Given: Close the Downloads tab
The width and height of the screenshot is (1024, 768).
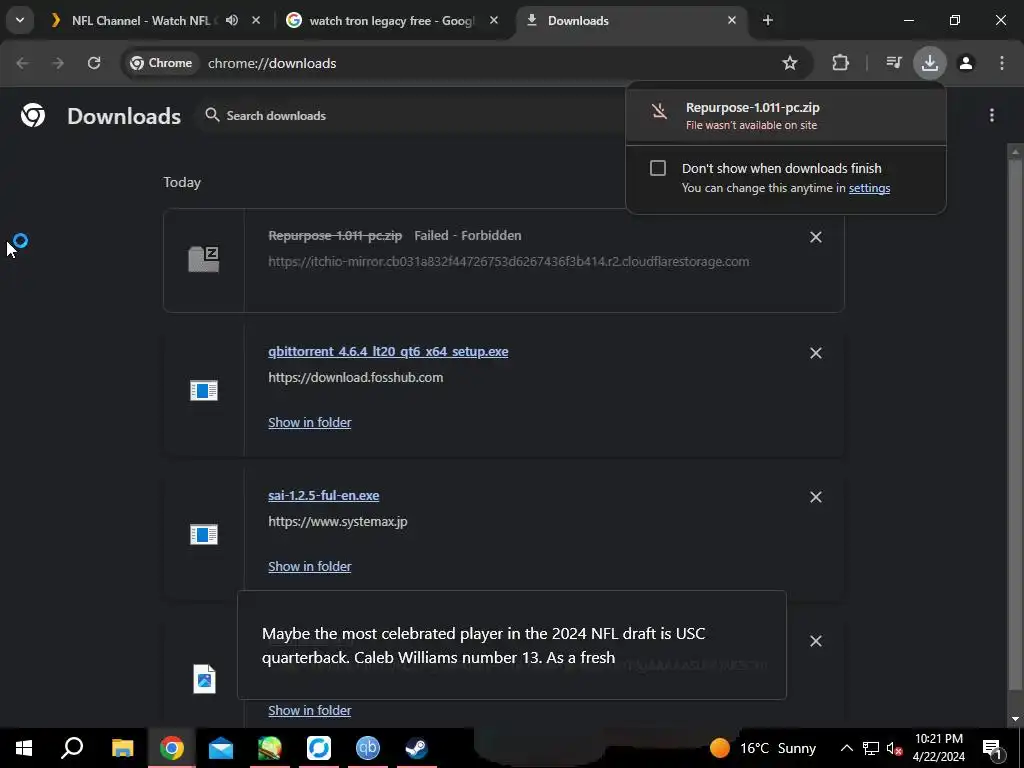Looking at the screenshot, I should tap(732, 20).
